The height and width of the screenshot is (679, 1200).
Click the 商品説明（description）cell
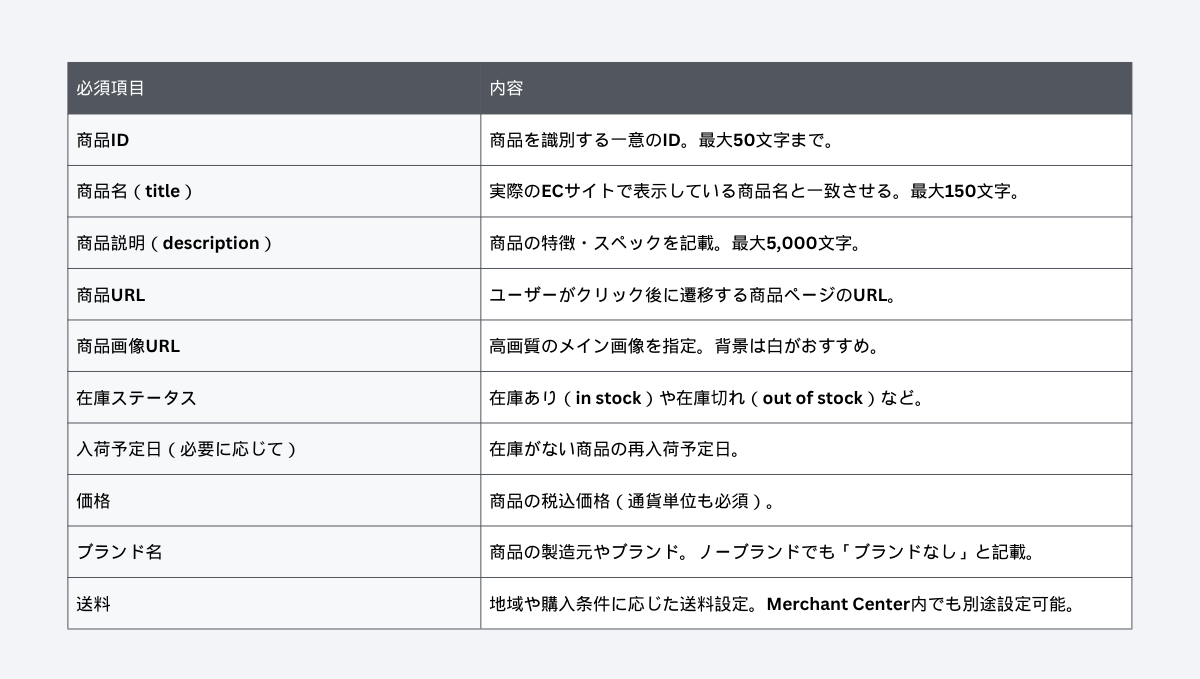pyautogui.click(x=274, y=243)
